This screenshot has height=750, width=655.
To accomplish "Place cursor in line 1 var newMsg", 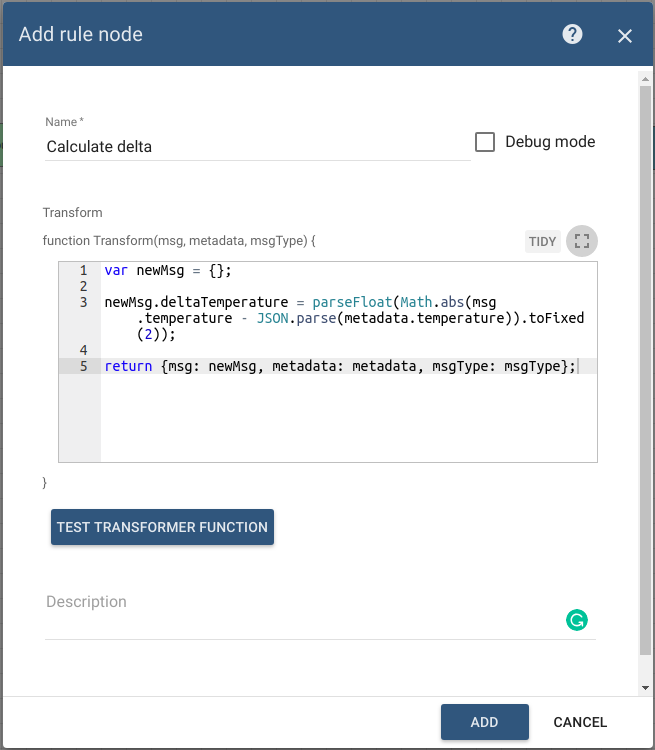I will [x=168, y=271].
